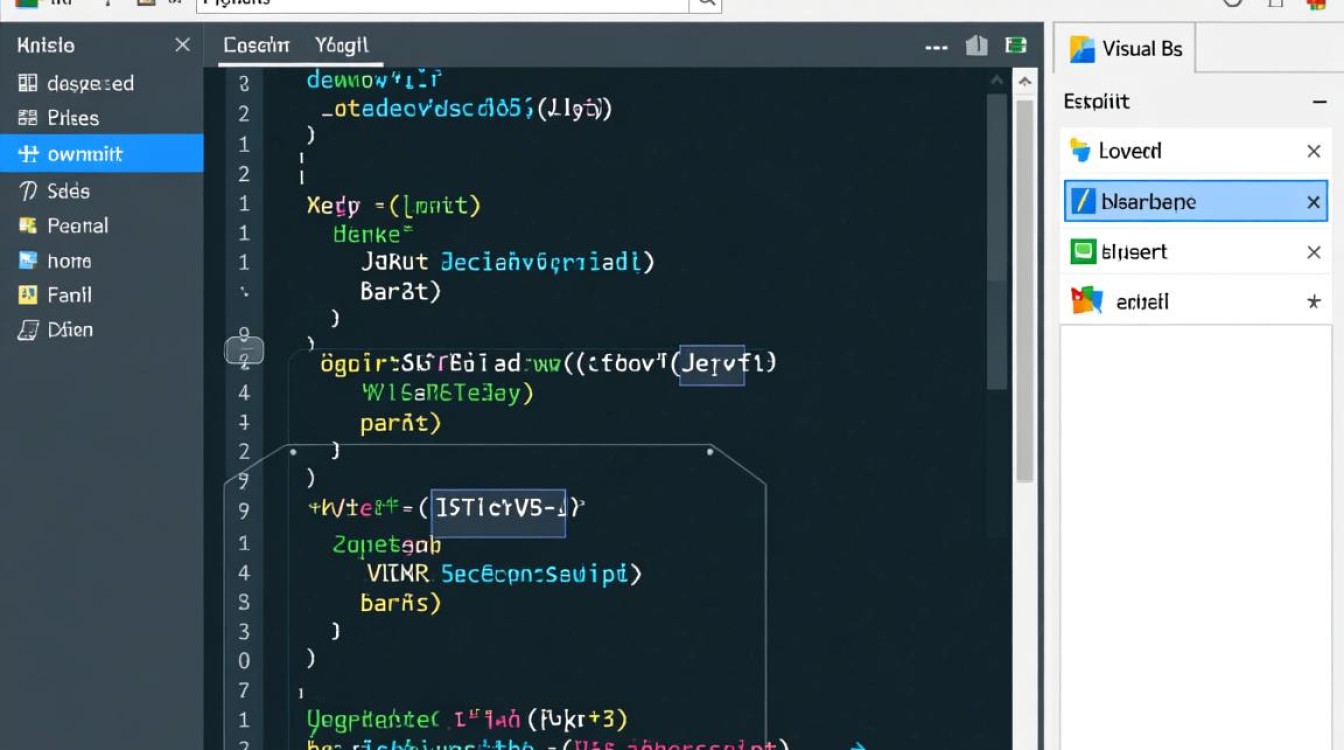Click the Loverd folder icon in Eskoliit list
This screenshot has width=1344, height=750.
(1083, 150)
